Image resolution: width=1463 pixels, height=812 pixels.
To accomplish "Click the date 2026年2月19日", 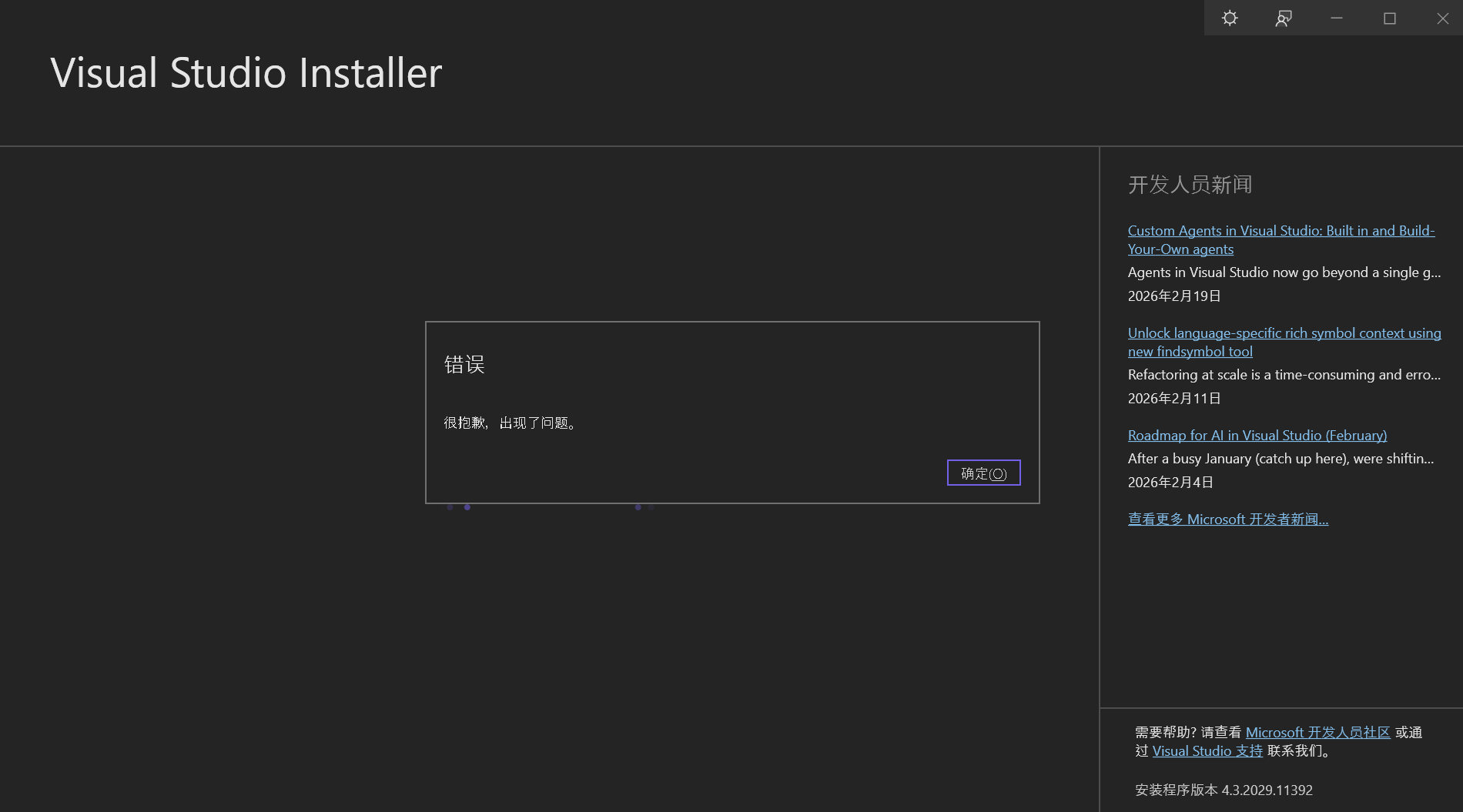I will 1174,296.
